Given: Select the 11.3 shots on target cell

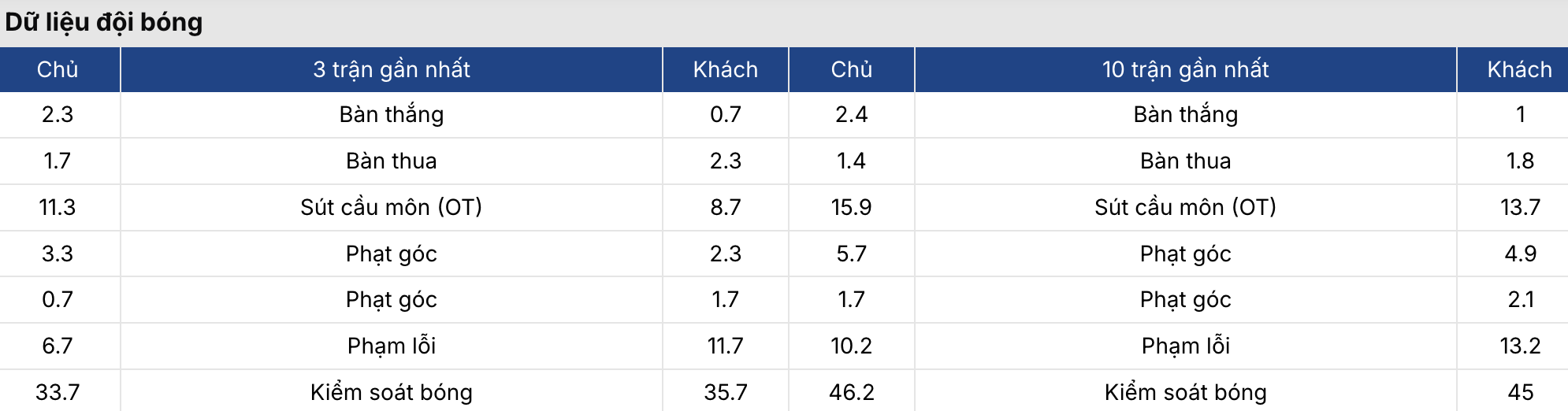Looking at the screenshot, I should [58, 207].
